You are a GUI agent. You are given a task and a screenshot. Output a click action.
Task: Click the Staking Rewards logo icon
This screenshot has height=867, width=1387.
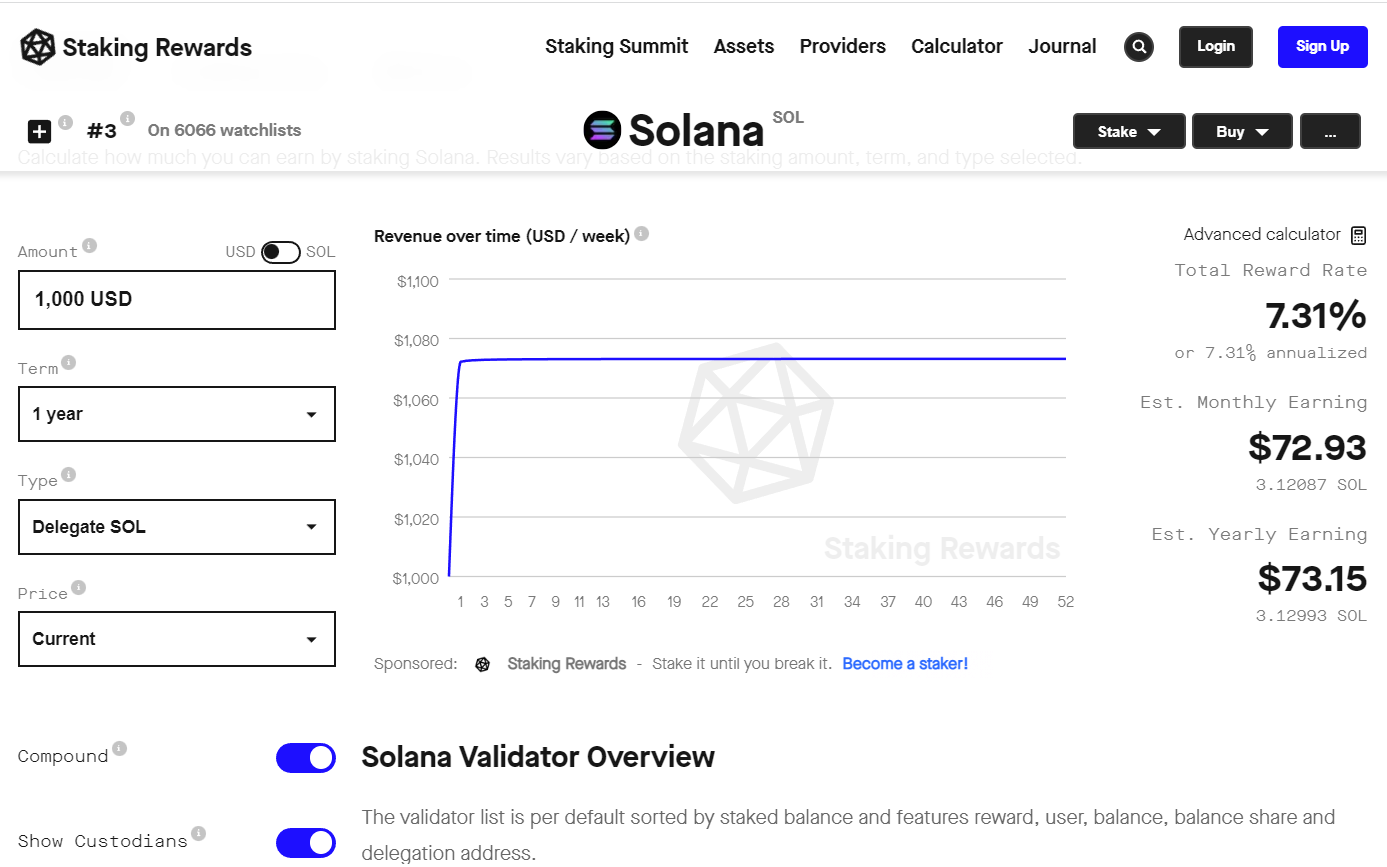coord(38,47)
